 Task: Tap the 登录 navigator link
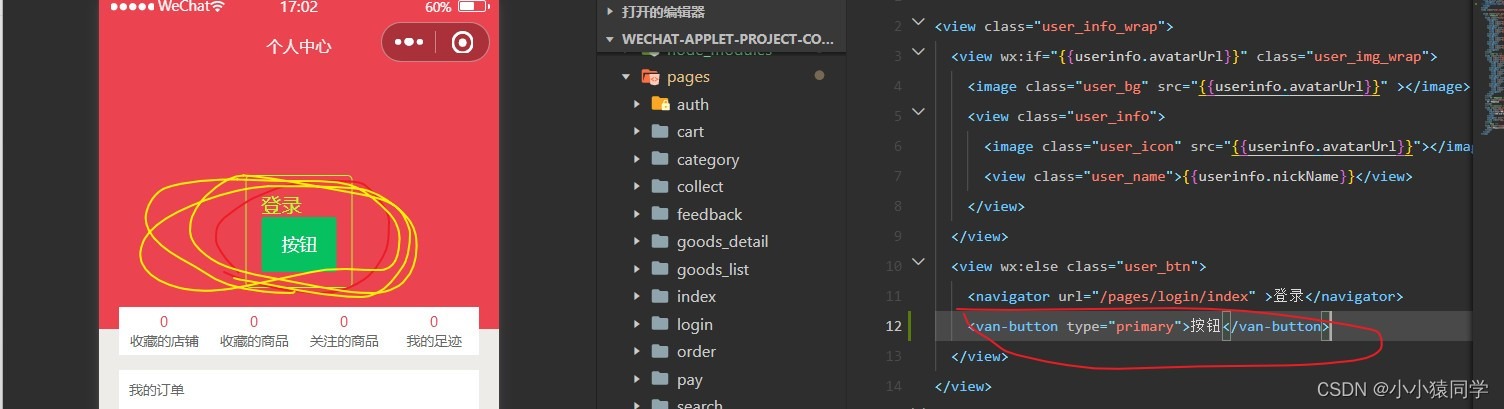(281, 206)
